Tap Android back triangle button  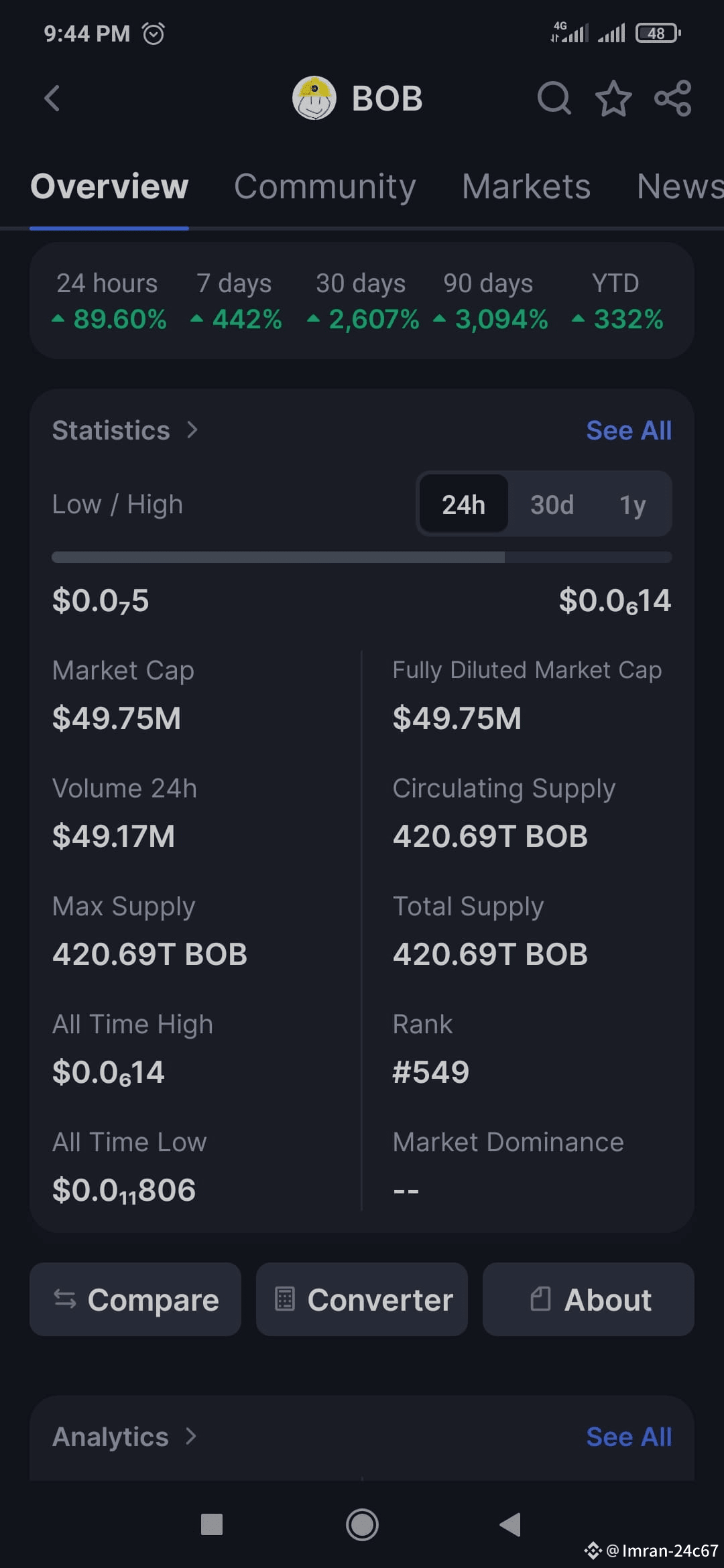tap(510, 1524)
